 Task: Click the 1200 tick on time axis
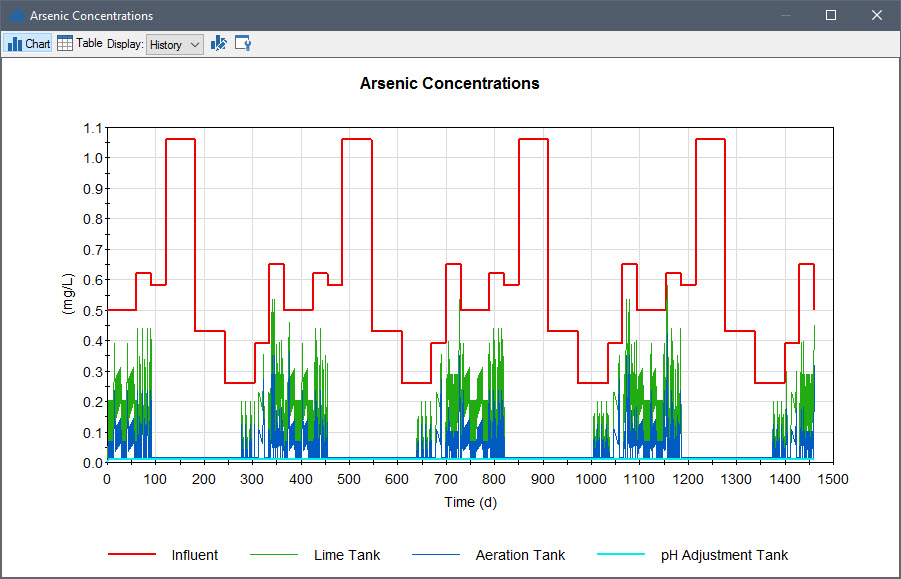(x=688, y=480)
